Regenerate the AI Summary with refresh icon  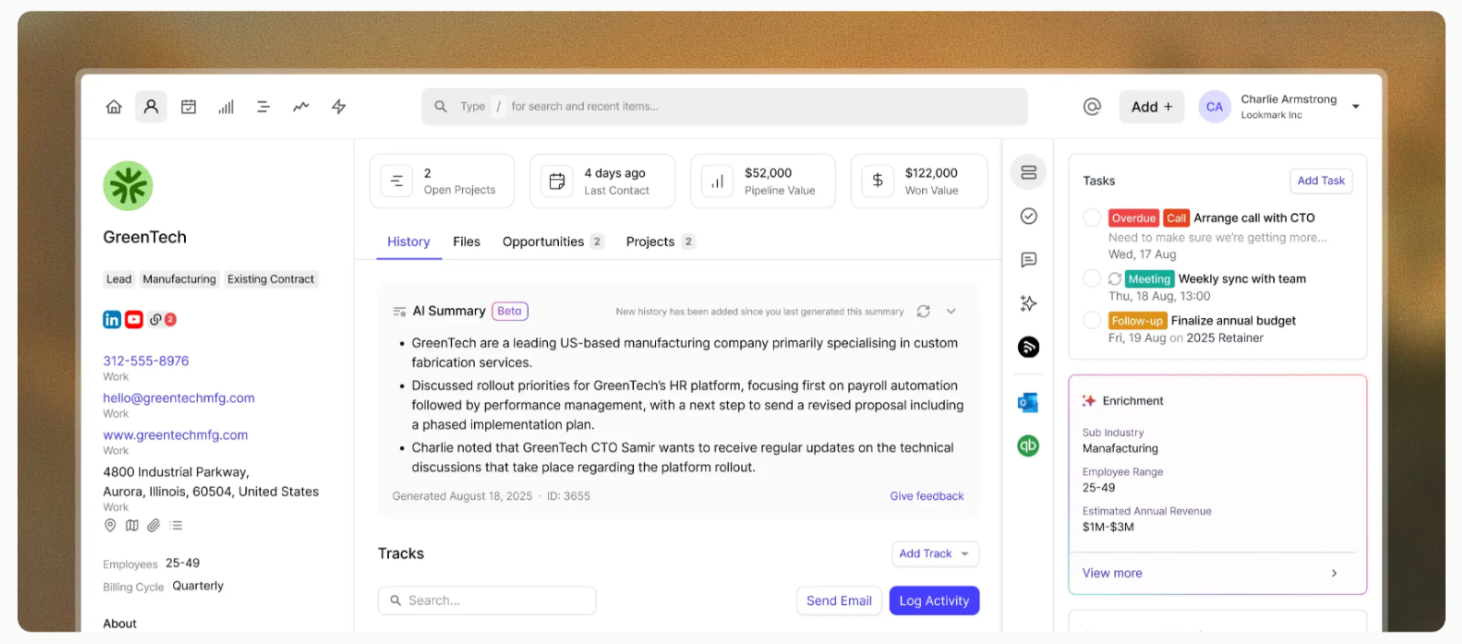(923, 311)
